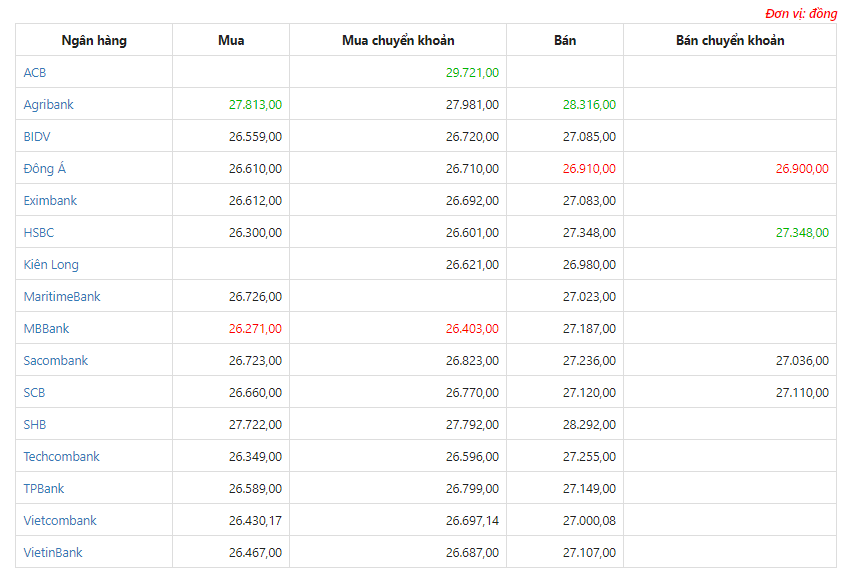This screenshot has height=584, width=847.
Task: Click the SCB bank link
Action: [34, 392]
